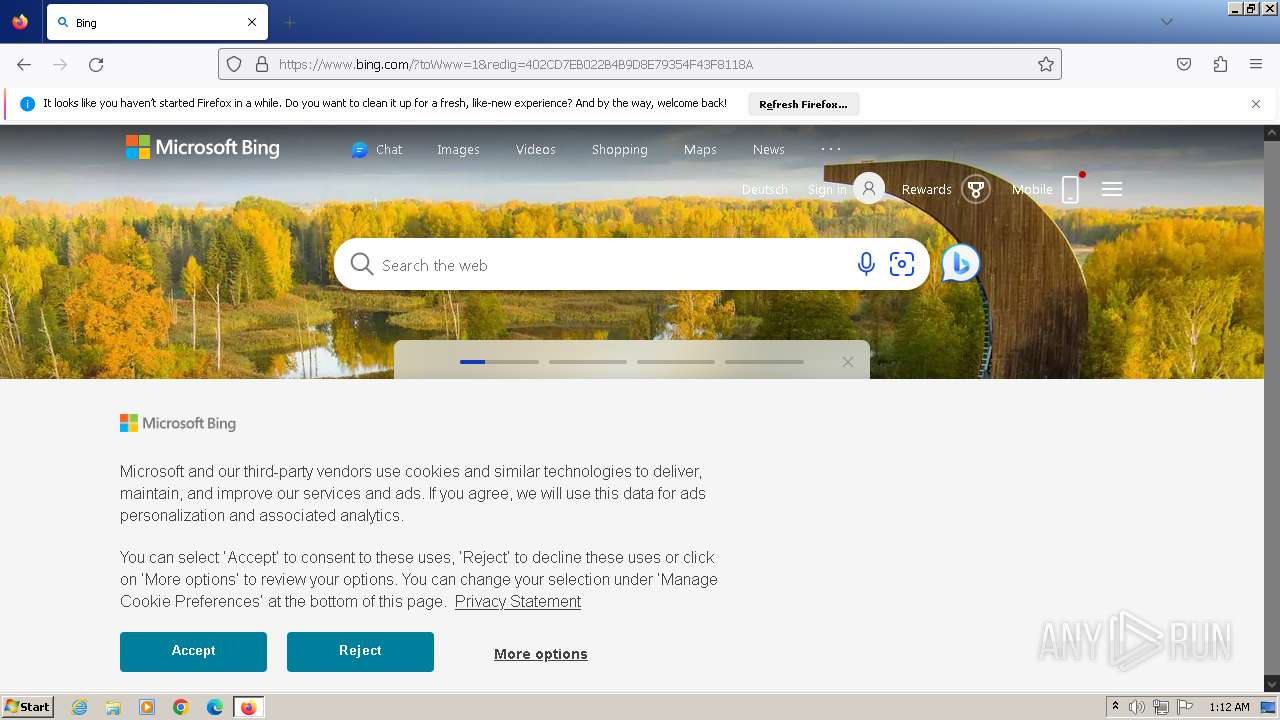Click the URL address bar
Image resolution: width=1280 pixels, height=720 pixels.
[x=640, y=64]
